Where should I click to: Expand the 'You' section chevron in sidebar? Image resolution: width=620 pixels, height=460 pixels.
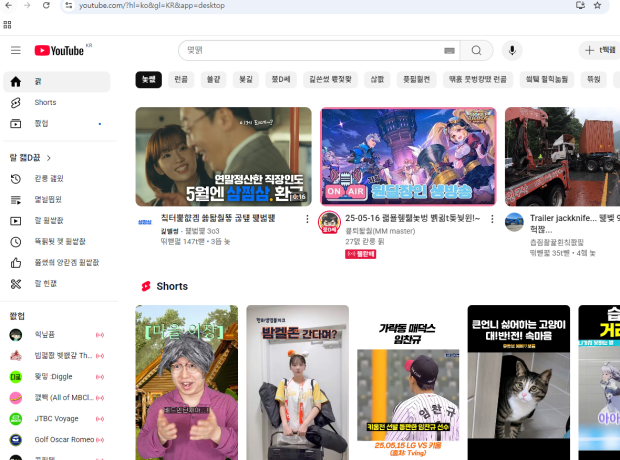tap(48, 157)
